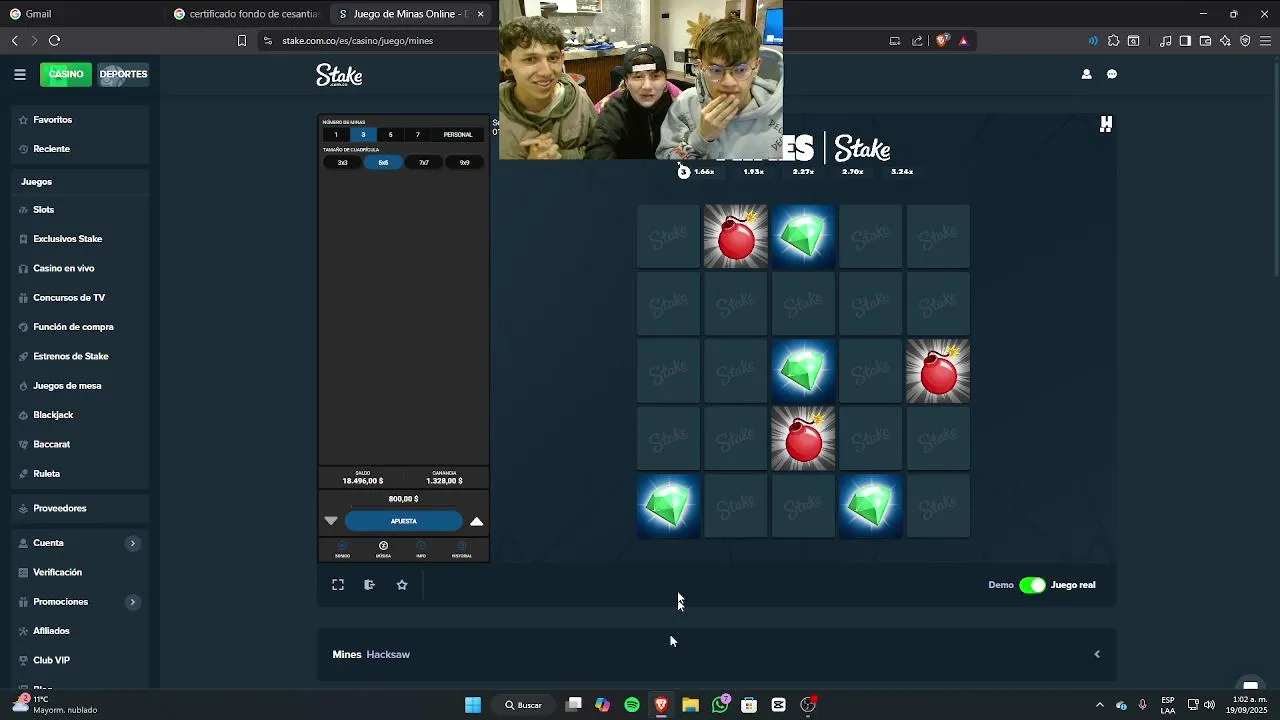
Task: Open the user profile icon
Action: pos(1086,74)
